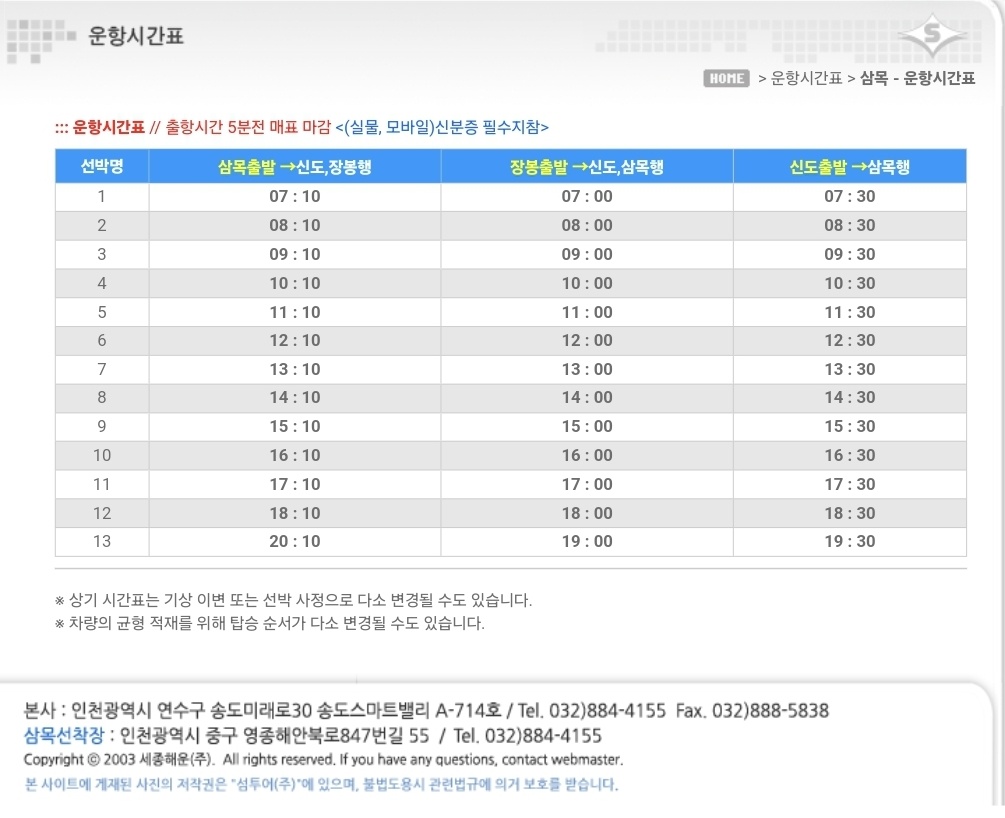Click the 07 : 00 departure time cell
This screenshot has width=1005, height=818.
(587, 197)
